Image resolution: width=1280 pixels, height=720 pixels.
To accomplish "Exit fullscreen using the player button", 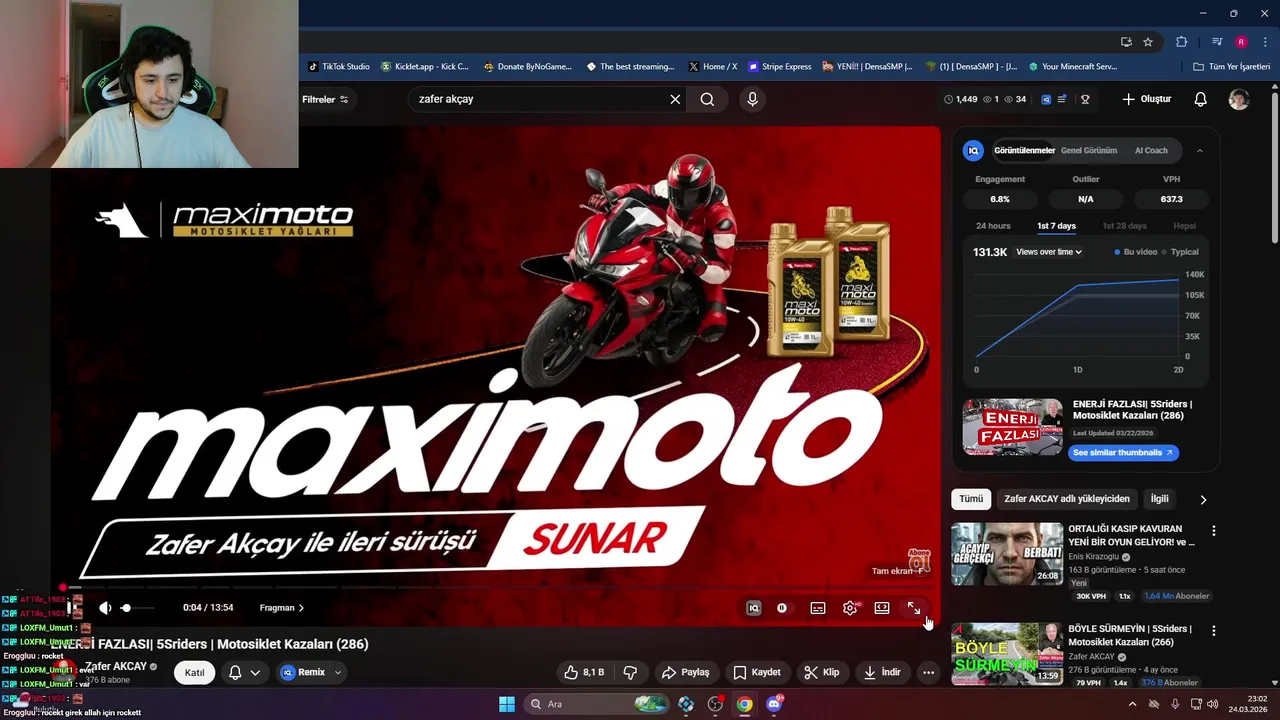I will [x=914, y=608].
